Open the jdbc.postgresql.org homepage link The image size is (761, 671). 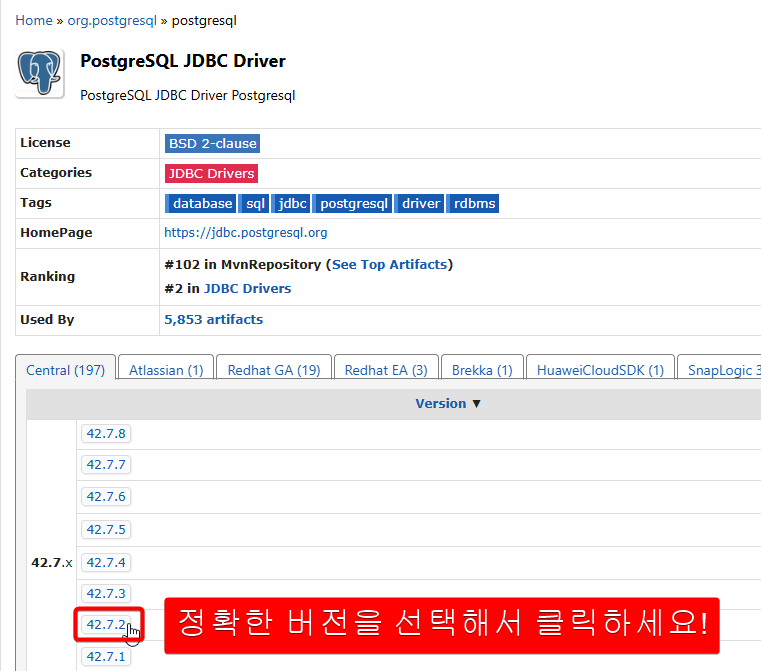pos(246,232)
